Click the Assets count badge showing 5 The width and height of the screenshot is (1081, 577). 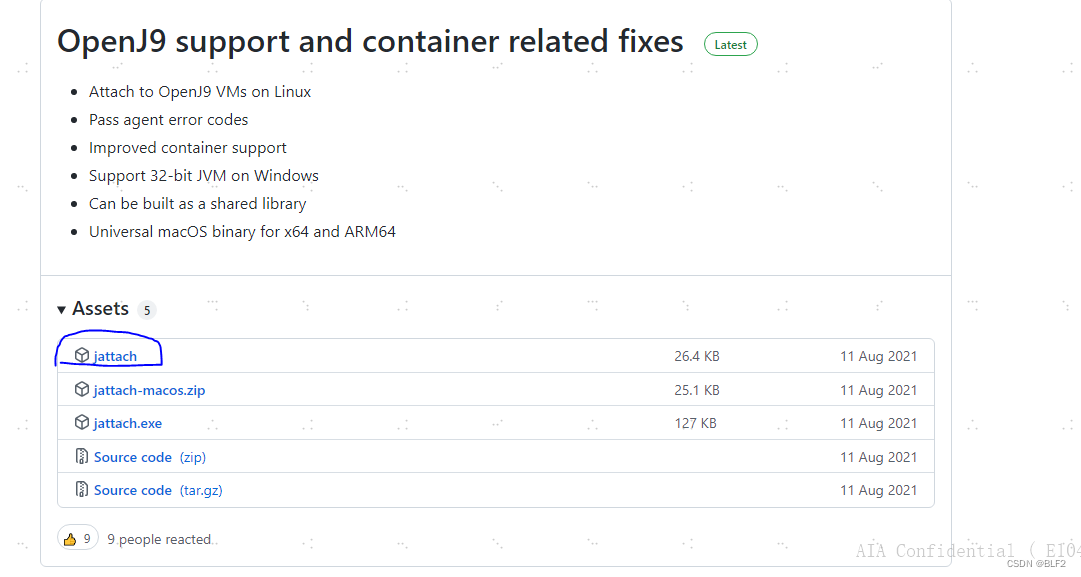coord(147,310)
